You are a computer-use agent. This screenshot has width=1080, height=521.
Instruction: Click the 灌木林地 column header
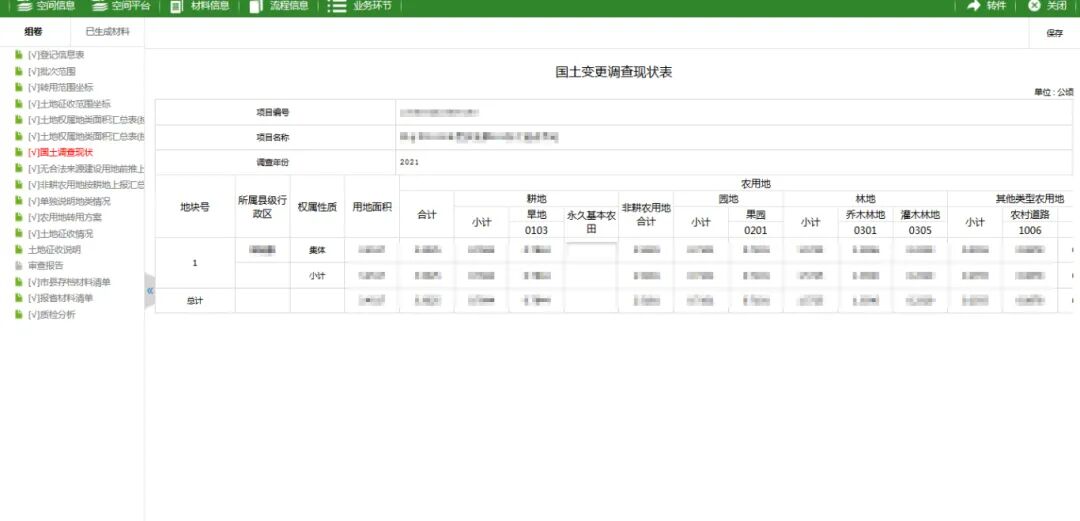[x=920, y=214]
